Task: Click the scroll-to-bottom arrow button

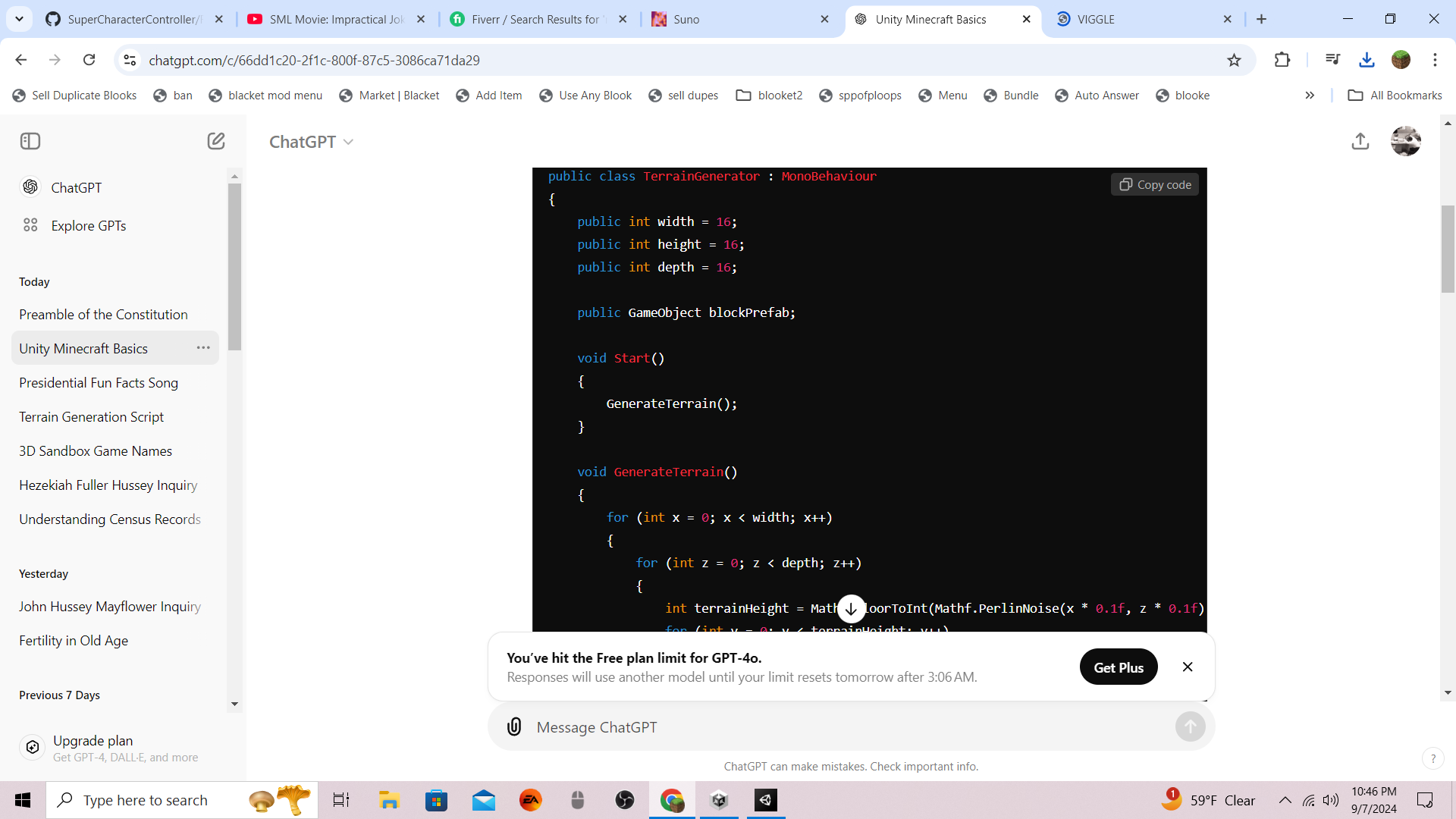Action: click(852, 609)
